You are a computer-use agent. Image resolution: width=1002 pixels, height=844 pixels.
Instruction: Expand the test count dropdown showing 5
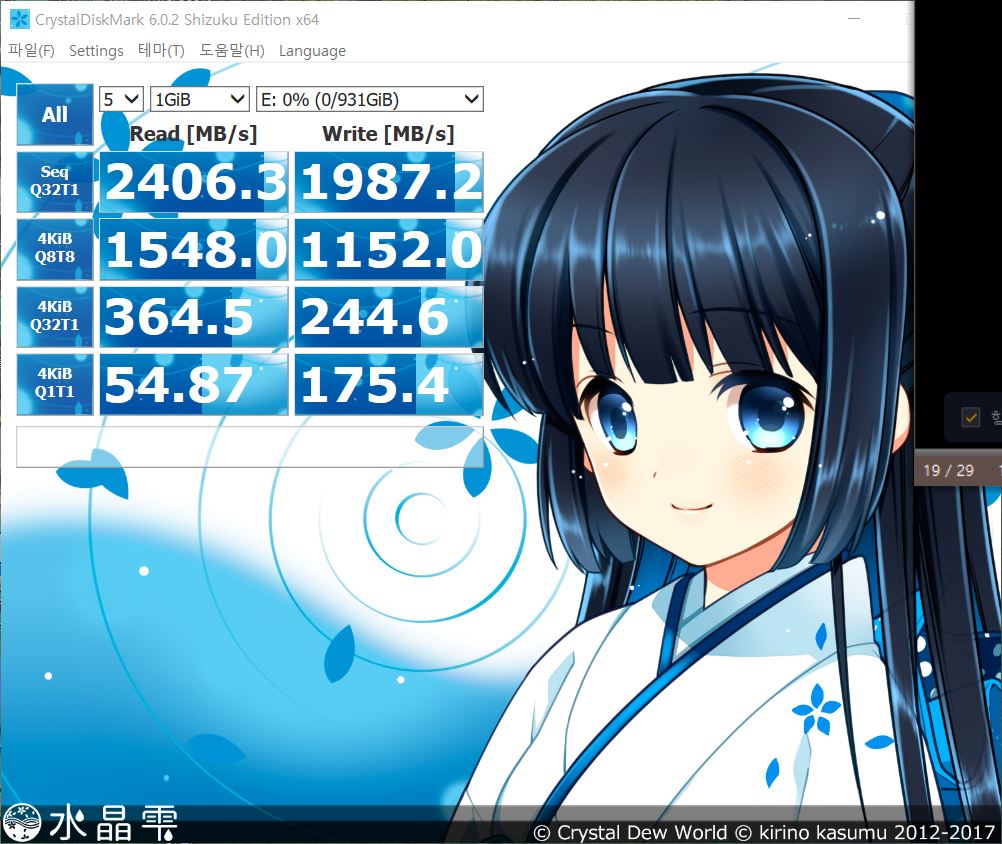pos(121,100)
